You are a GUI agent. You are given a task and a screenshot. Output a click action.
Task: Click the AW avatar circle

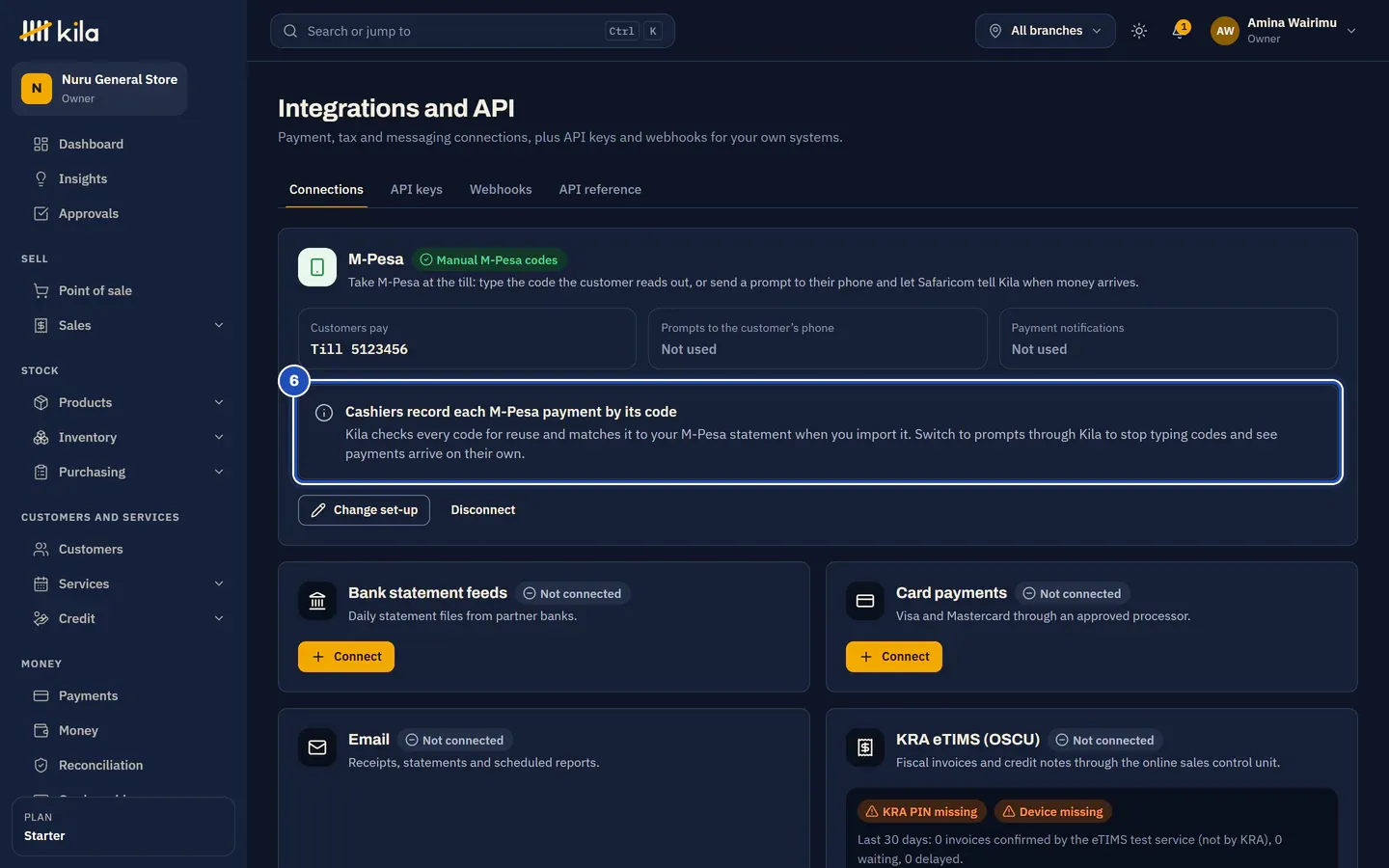[1225, 31]
